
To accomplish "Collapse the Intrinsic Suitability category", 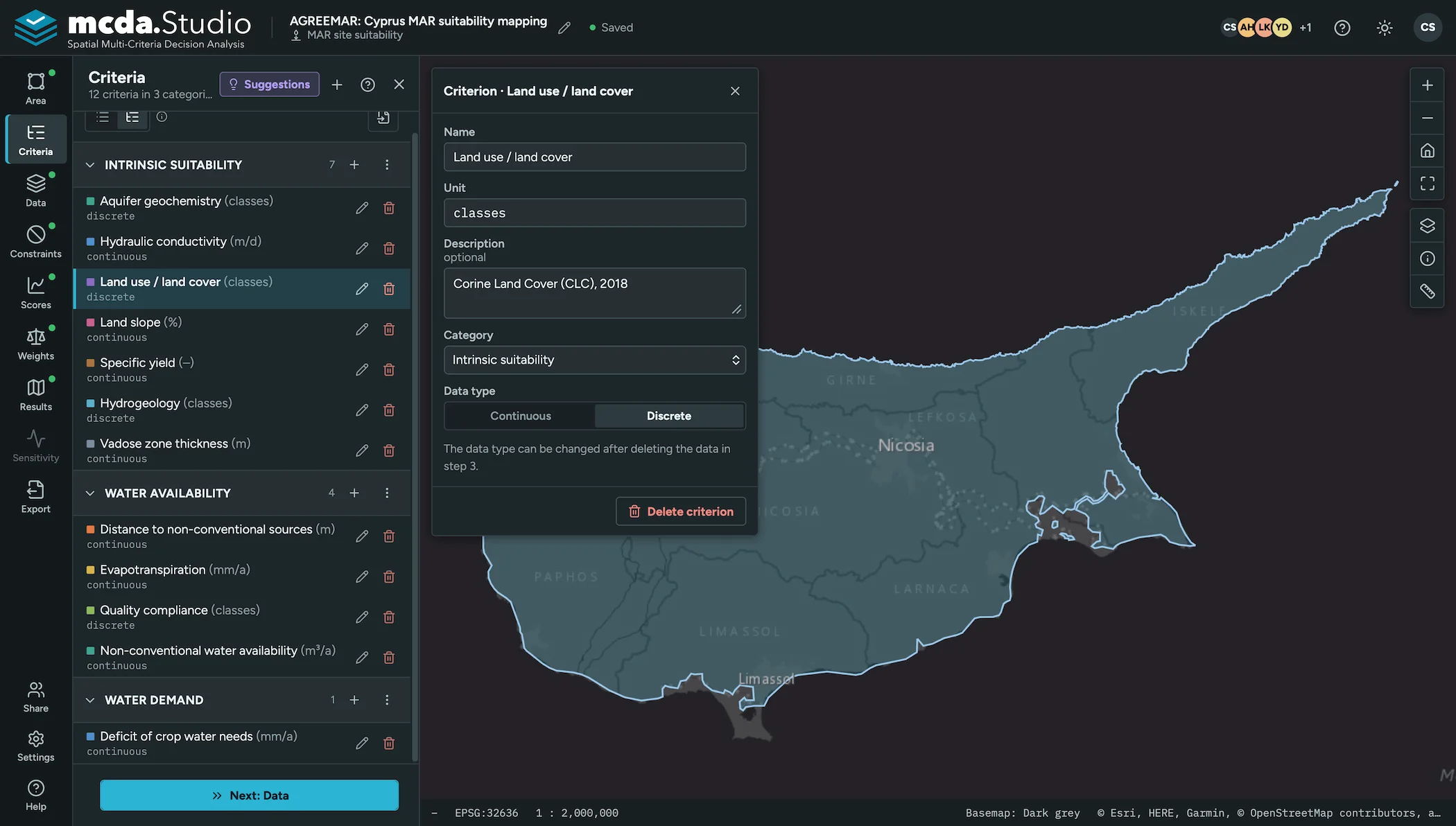I will click(90, 165).
